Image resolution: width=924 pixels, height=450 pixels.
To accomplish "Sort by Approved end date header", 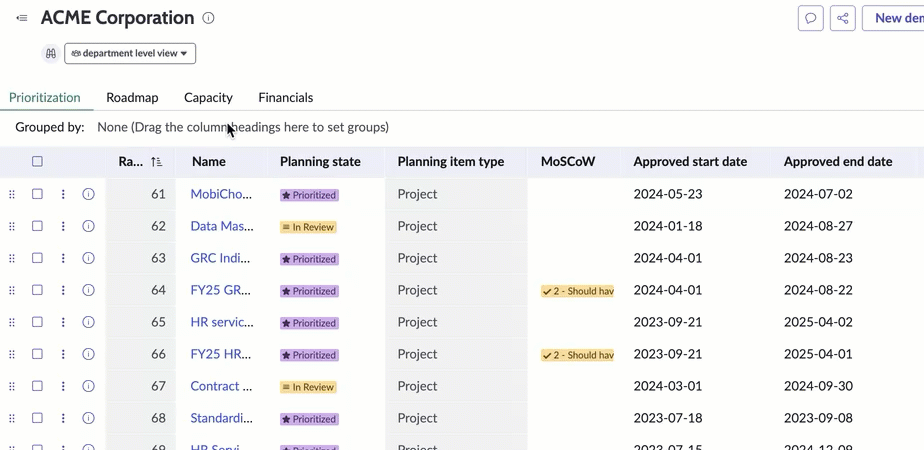I will click(x=838, y=161).
